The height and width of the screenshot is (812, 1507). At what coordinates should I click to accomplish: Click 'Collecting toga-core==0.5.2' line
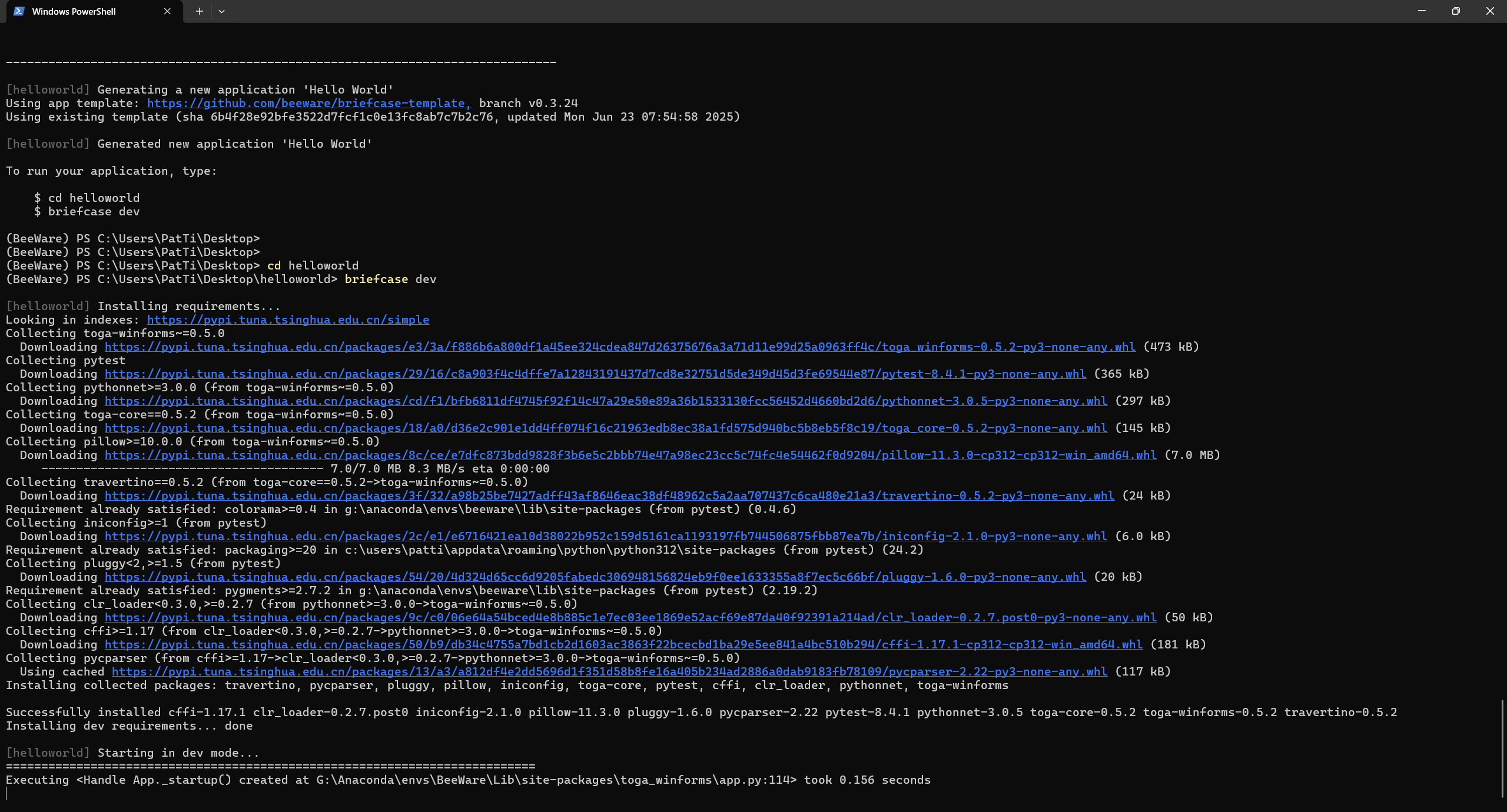[200, 414]
